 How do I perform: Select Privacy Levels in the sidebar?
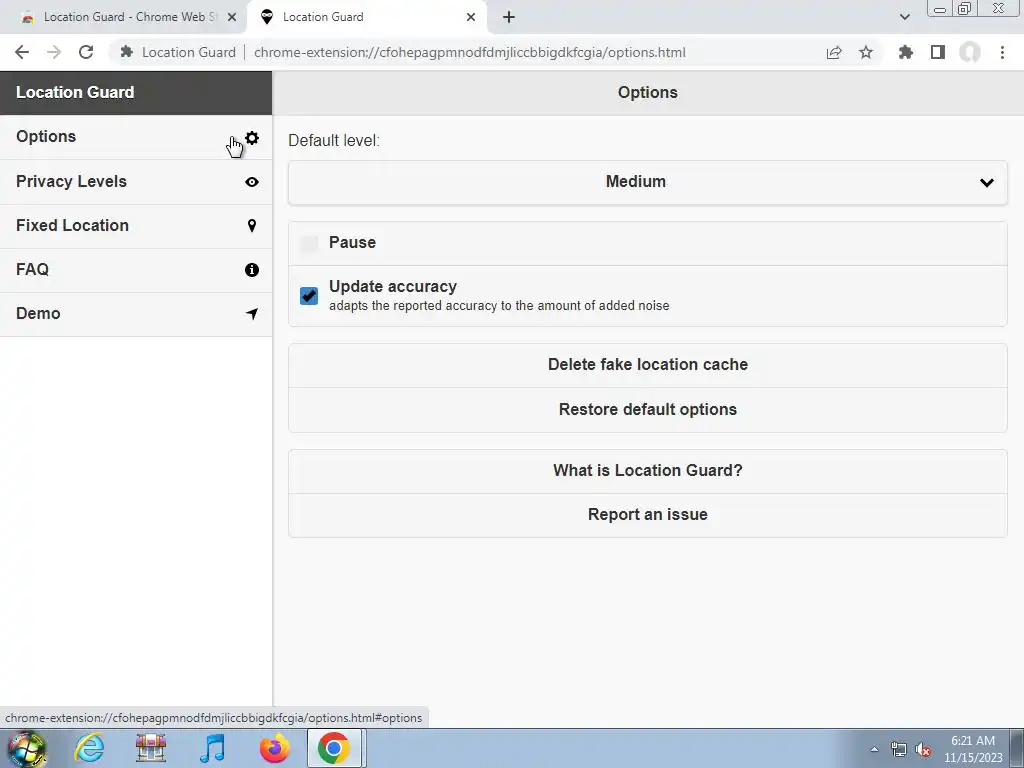pos(136,182)
